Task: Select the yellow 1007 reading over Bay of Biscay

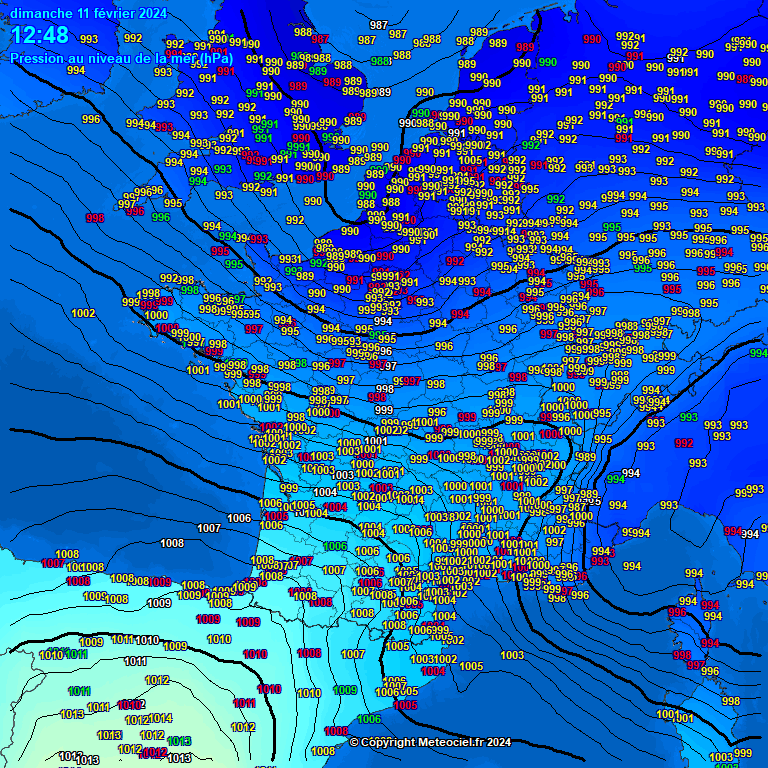Action: pos(209,528)
